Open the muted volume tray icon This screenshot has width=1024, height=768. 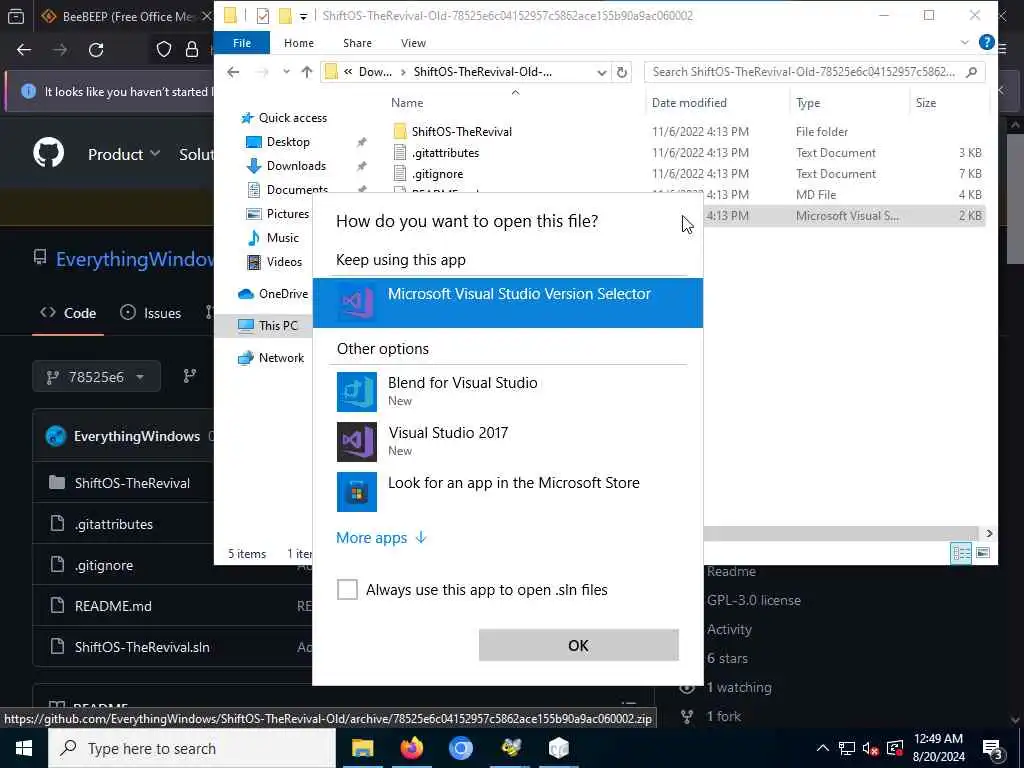click(871, 748)
